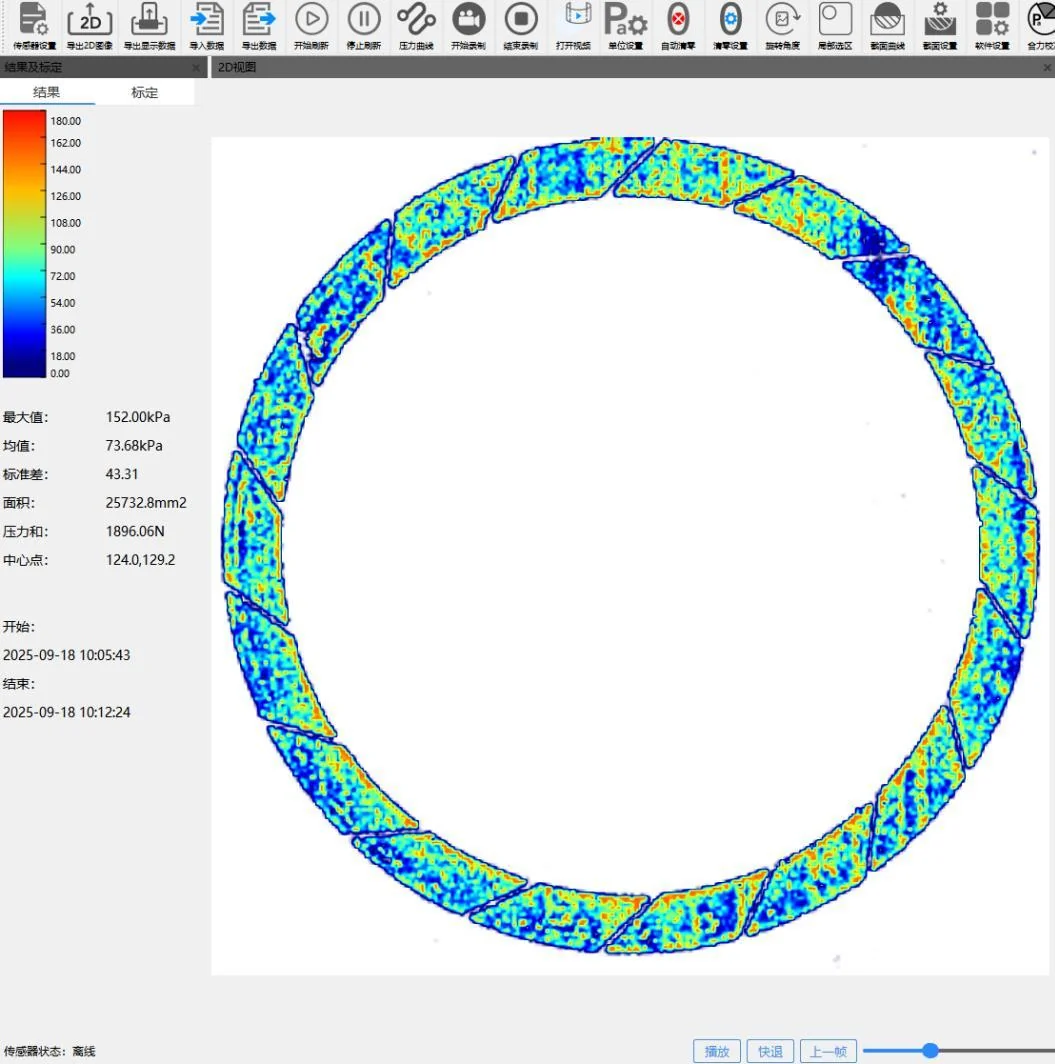Screen dimensions: 1055x1064
Task: Click the standard deviation value 43.31
Action: point(121,474)
